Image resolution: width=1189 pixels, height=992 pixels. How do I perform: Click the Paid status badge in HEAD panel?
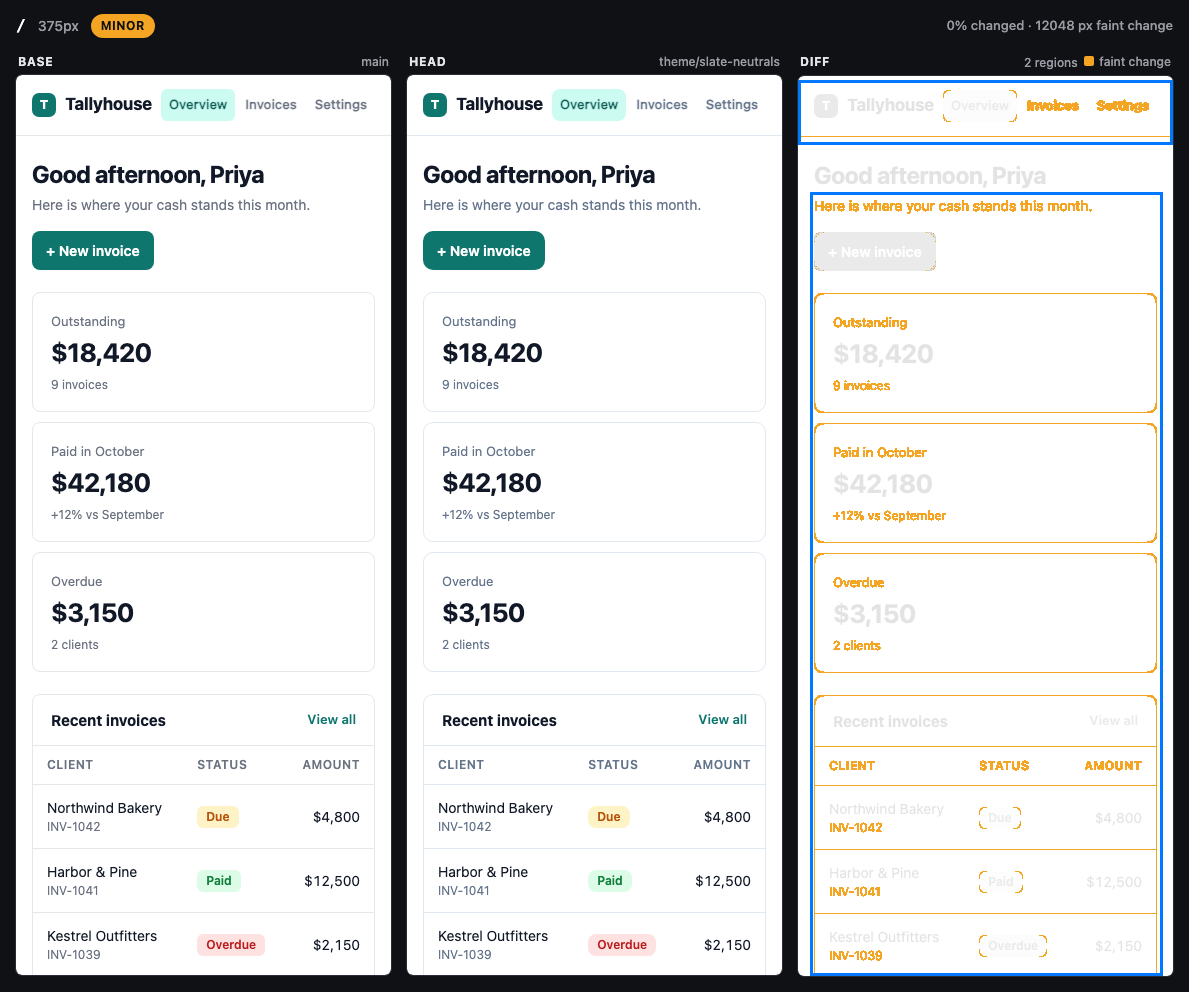610,881
